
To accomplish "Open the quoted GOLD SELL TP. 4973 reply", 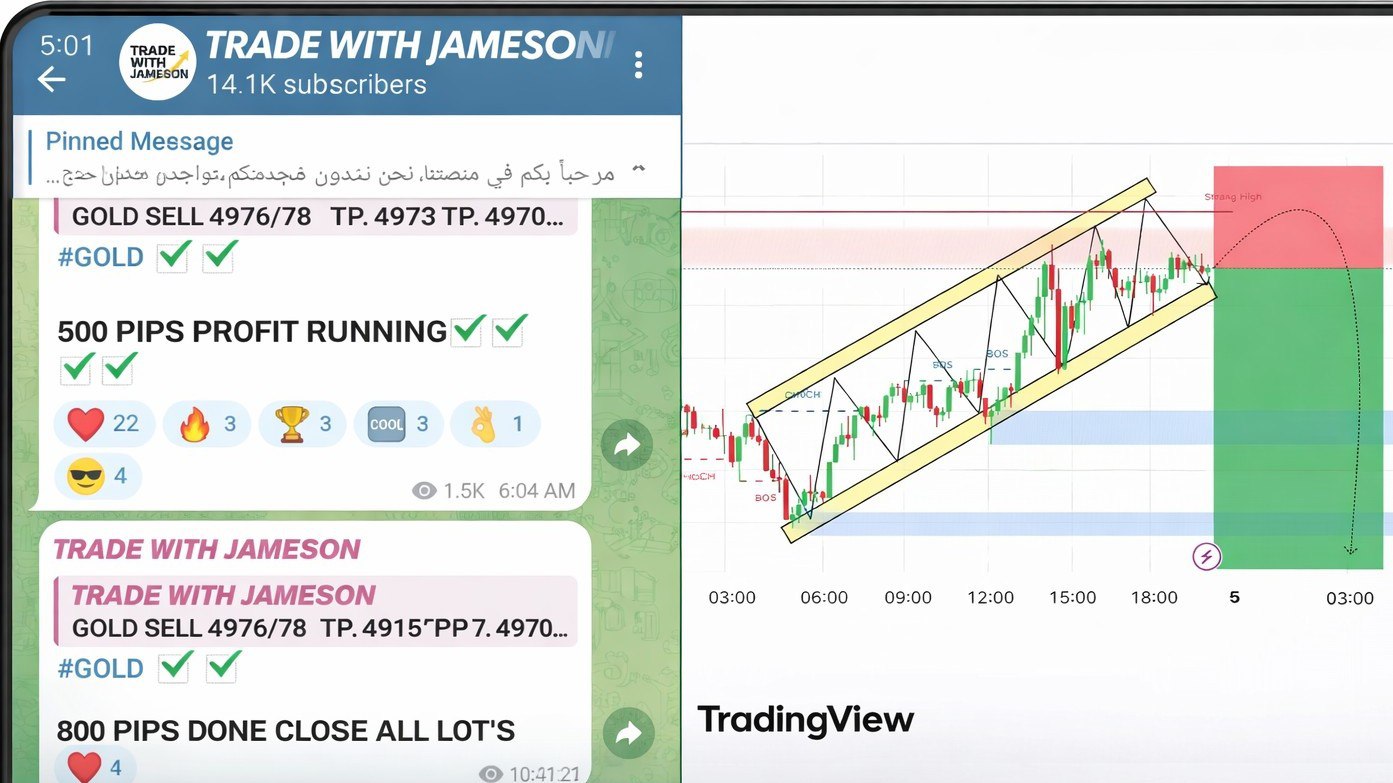I will (x=316, y=215).
